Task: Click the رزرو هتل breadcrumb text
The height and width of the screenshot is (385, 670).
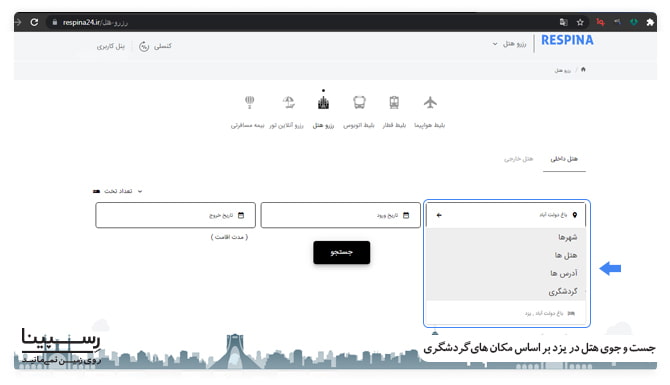Action: pyautogui.click(x=562, y=70)
